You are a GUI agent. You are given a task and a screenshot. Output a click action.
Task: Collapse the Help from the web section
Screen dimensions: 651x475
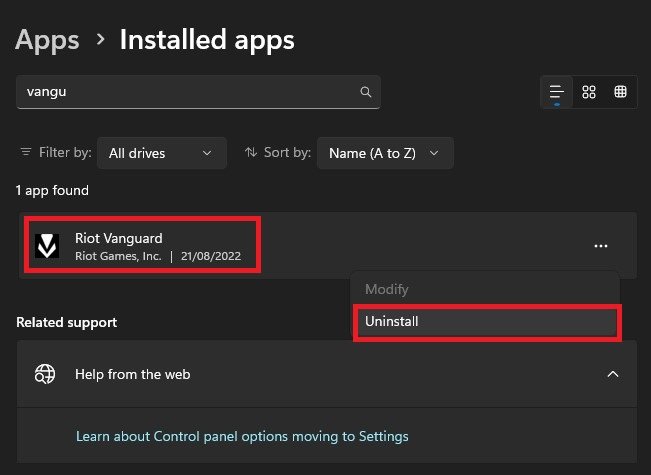(x=613, y=374)
